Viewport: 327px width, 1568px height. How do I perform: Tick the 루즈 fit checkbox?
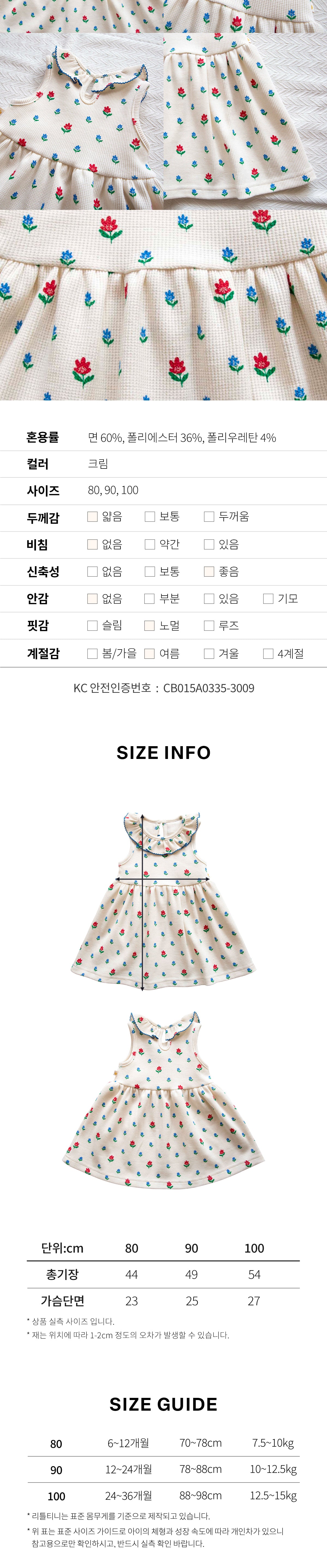coord(209,626)
